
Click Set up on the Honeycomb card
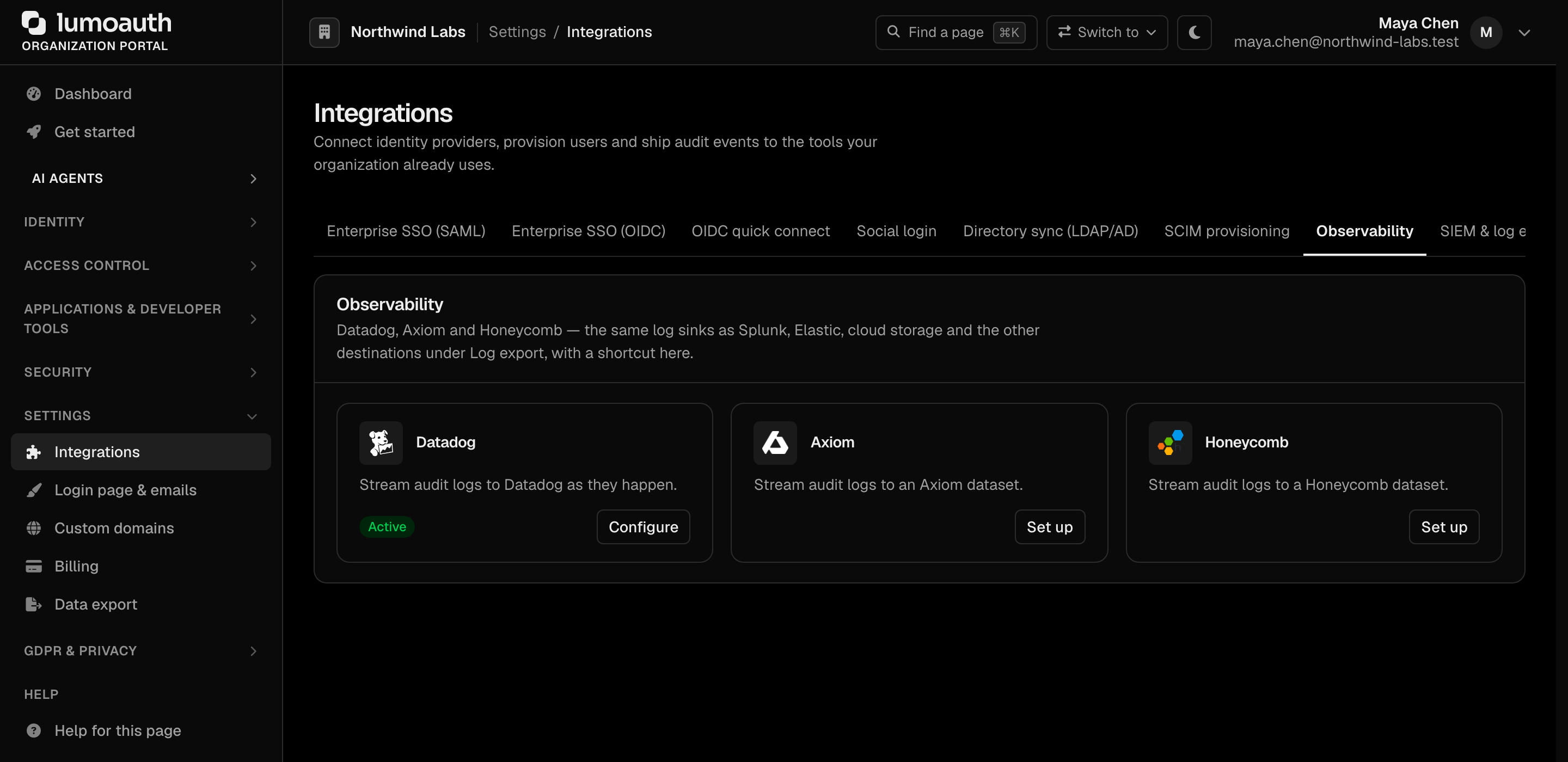click(x=1444, y=527)
